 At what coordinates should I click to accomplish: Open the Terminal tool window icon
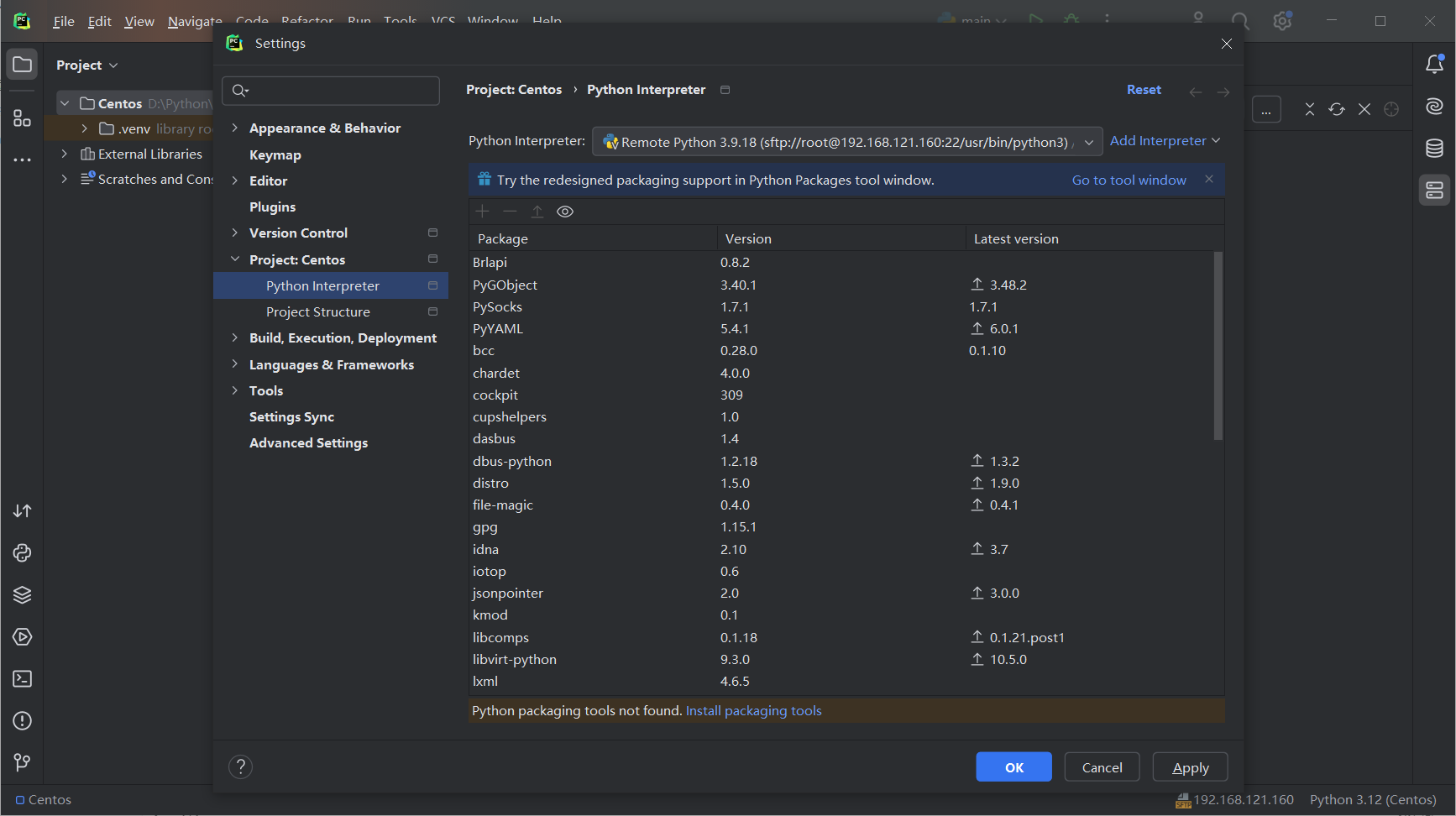click(x=23, y=678)
